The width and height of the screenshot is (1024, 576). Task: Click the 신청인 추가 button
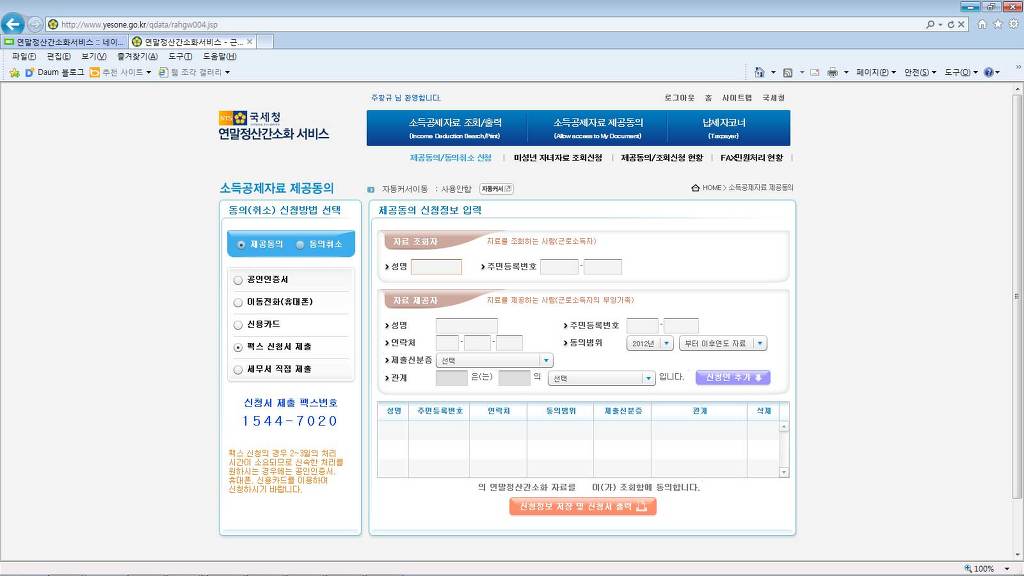[733, 377]
